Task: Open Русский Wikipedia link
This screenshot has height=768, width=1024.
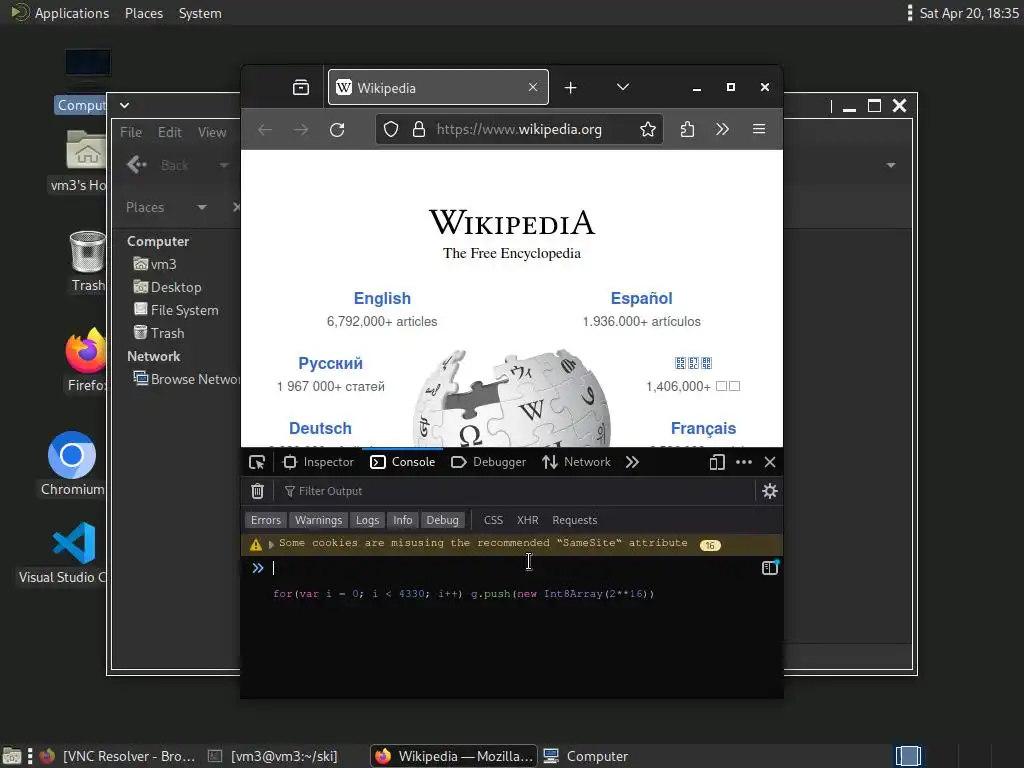Action: point(330,364)
